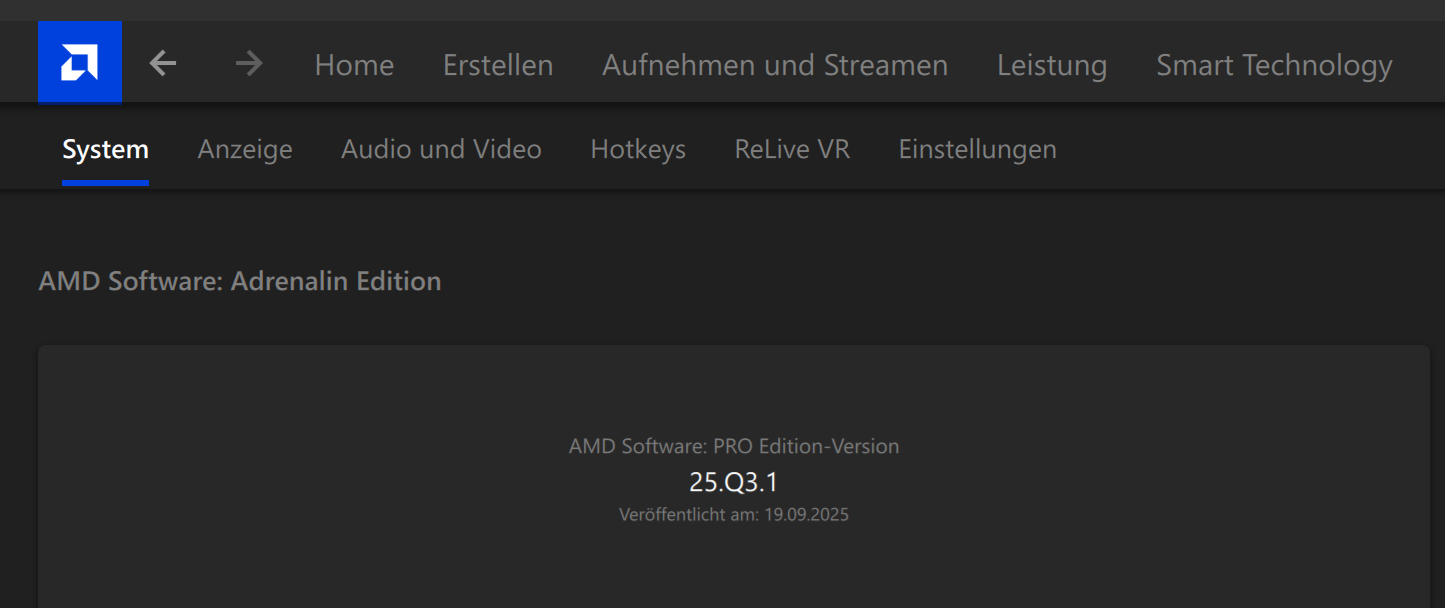Click the Veröffentlicht am release date text
Viewport: 1445px width, 608px height.
pyautogui.click(x=733, y=515)
